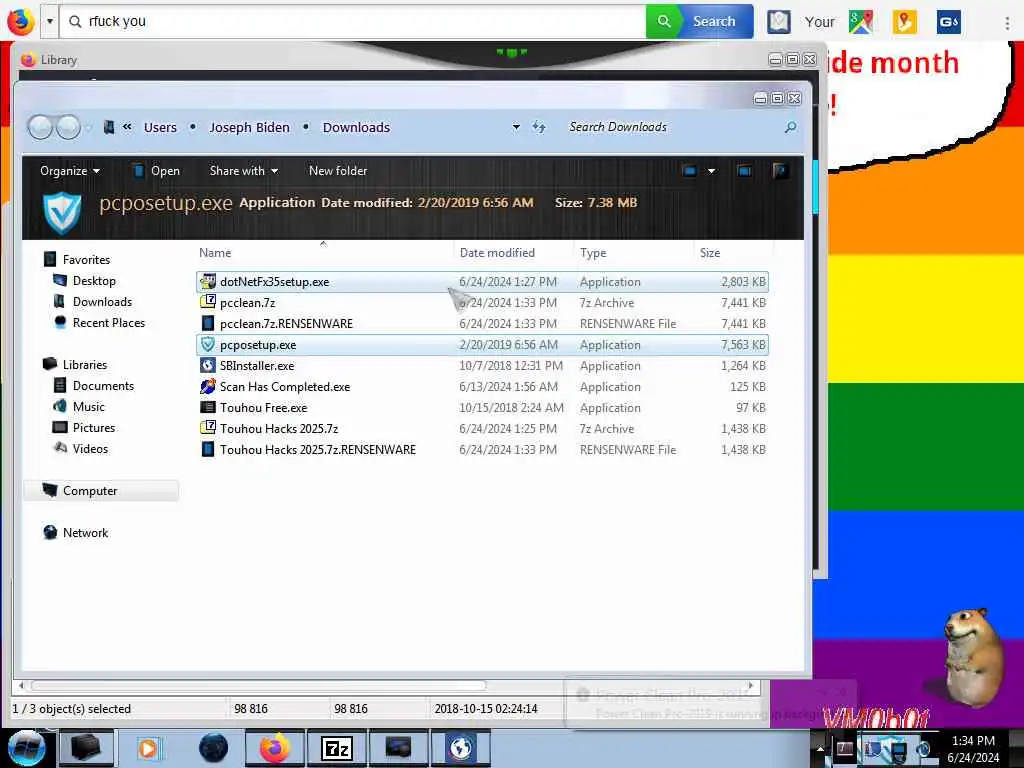Click the green Search button
Image resolution: width=1024 pixels, height=768 pixels.
(699, 21)
